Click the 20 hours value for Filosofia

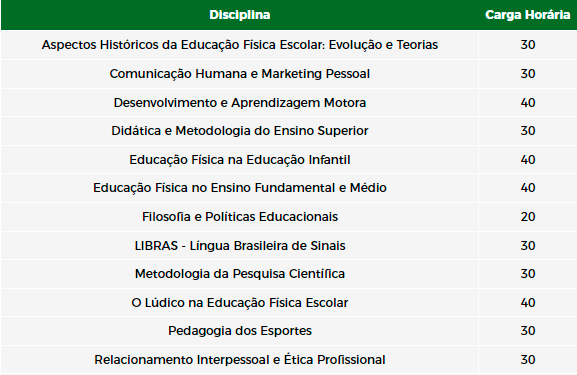click(528, 217)
